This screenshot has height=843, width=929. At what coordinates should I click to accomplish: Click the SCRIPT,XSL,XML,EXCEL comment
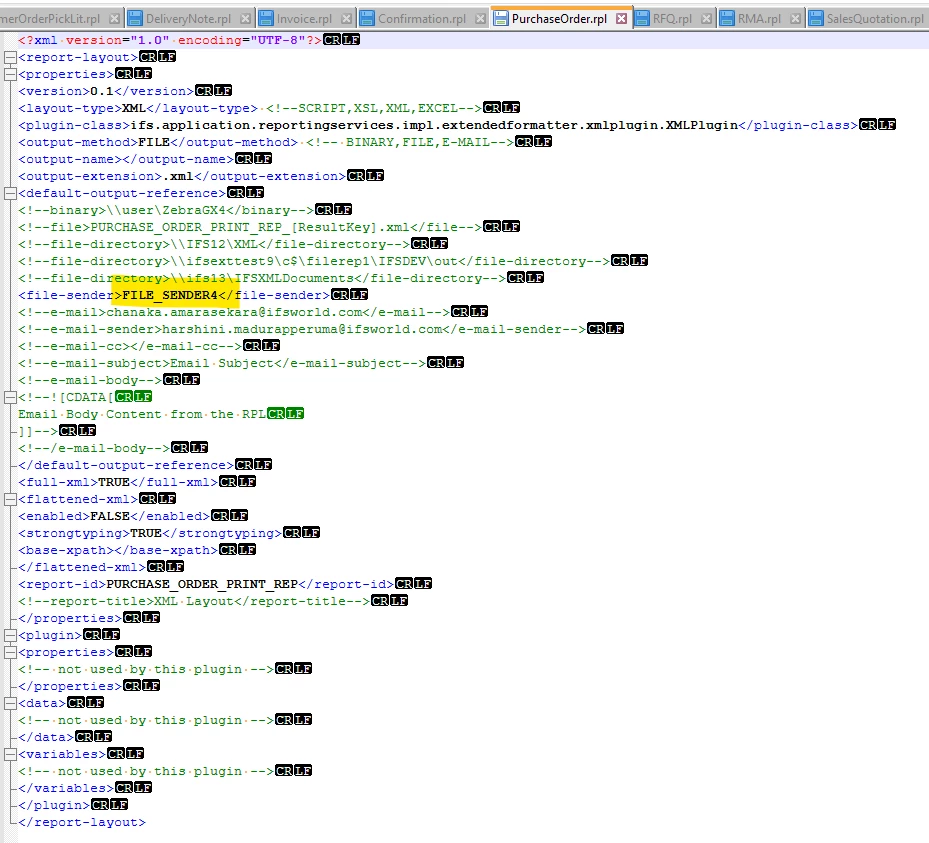pos(374,108)
